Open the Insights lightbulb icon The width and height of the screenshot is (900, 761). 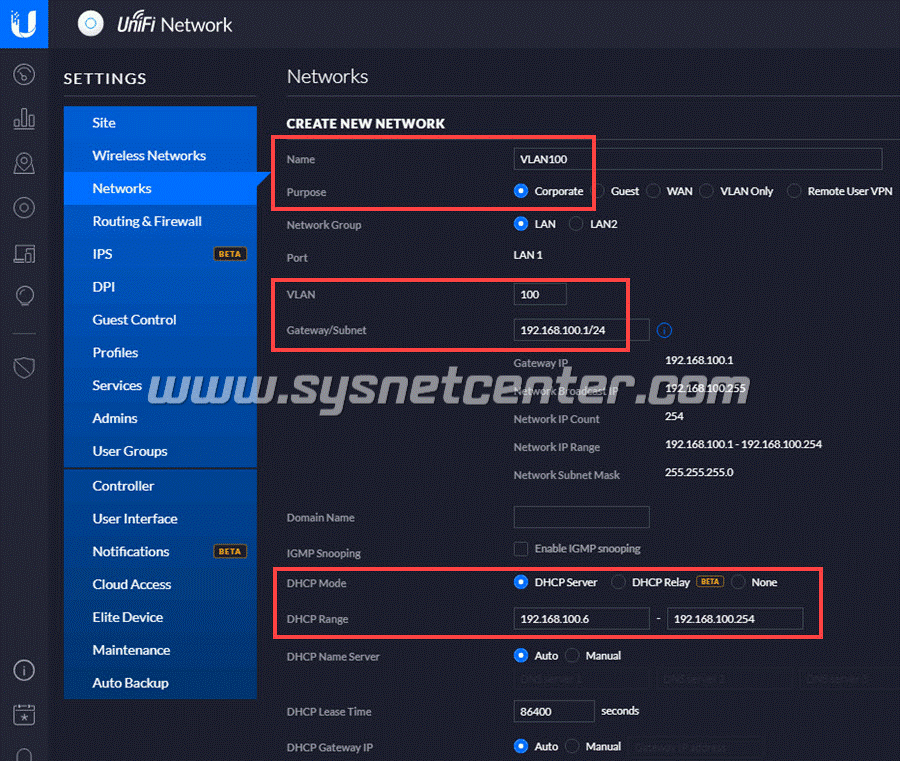tap(24, 296)
